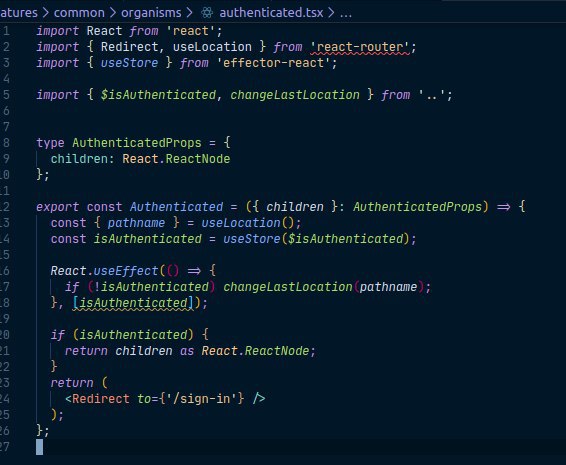
Task: Click 'Redirect' in the react-router import
Action: [129, 47]
